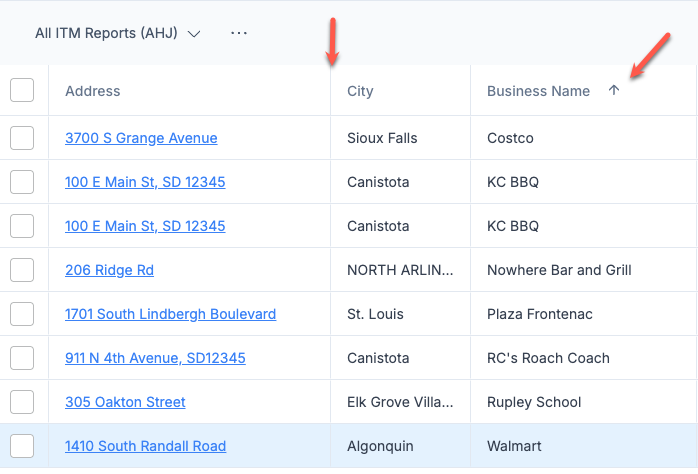Click the truncated Elk Grove Villa... city cell
The width and height of the screenshot is (698, 474).
(400, 402)
